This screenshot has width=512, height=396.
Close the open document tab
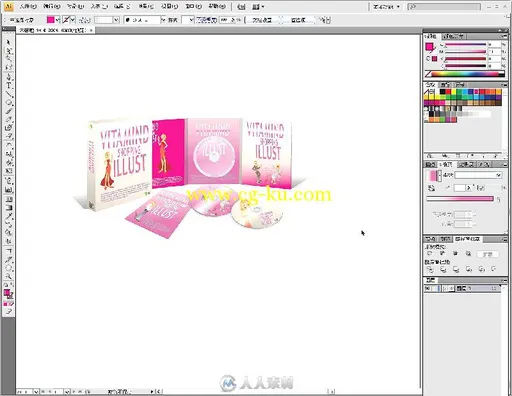[x=91, y=30]
